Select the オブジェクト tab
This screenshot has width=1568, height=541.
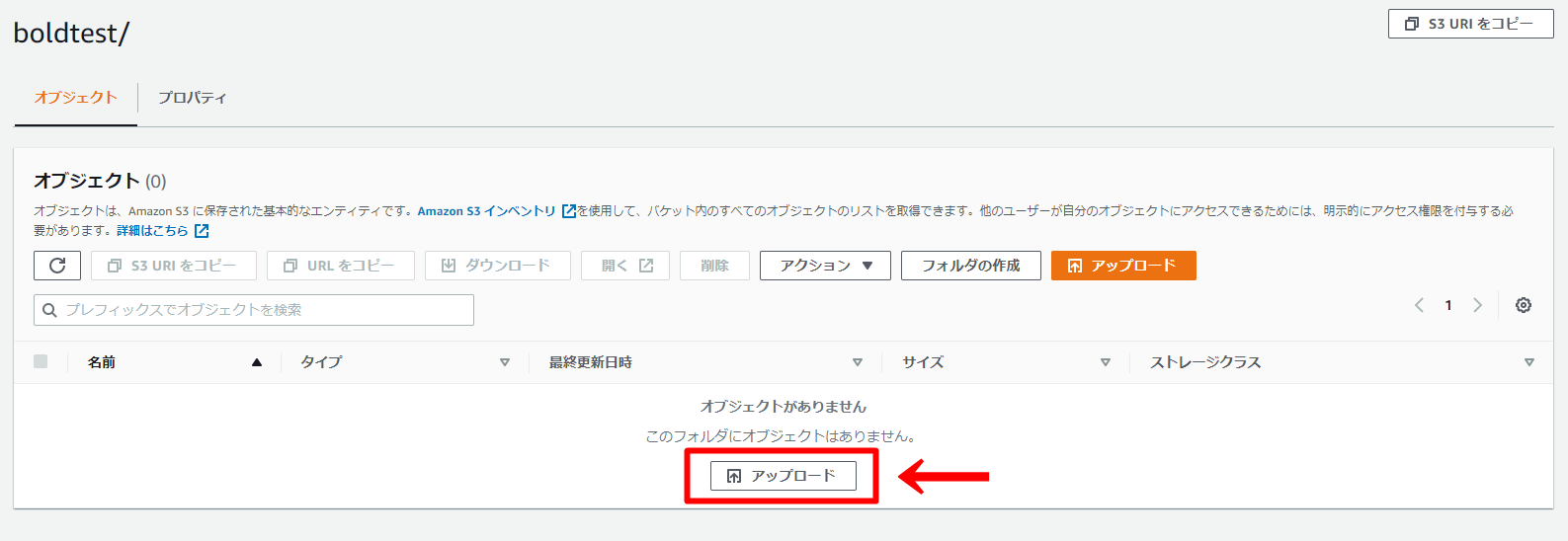click(76, 98)
